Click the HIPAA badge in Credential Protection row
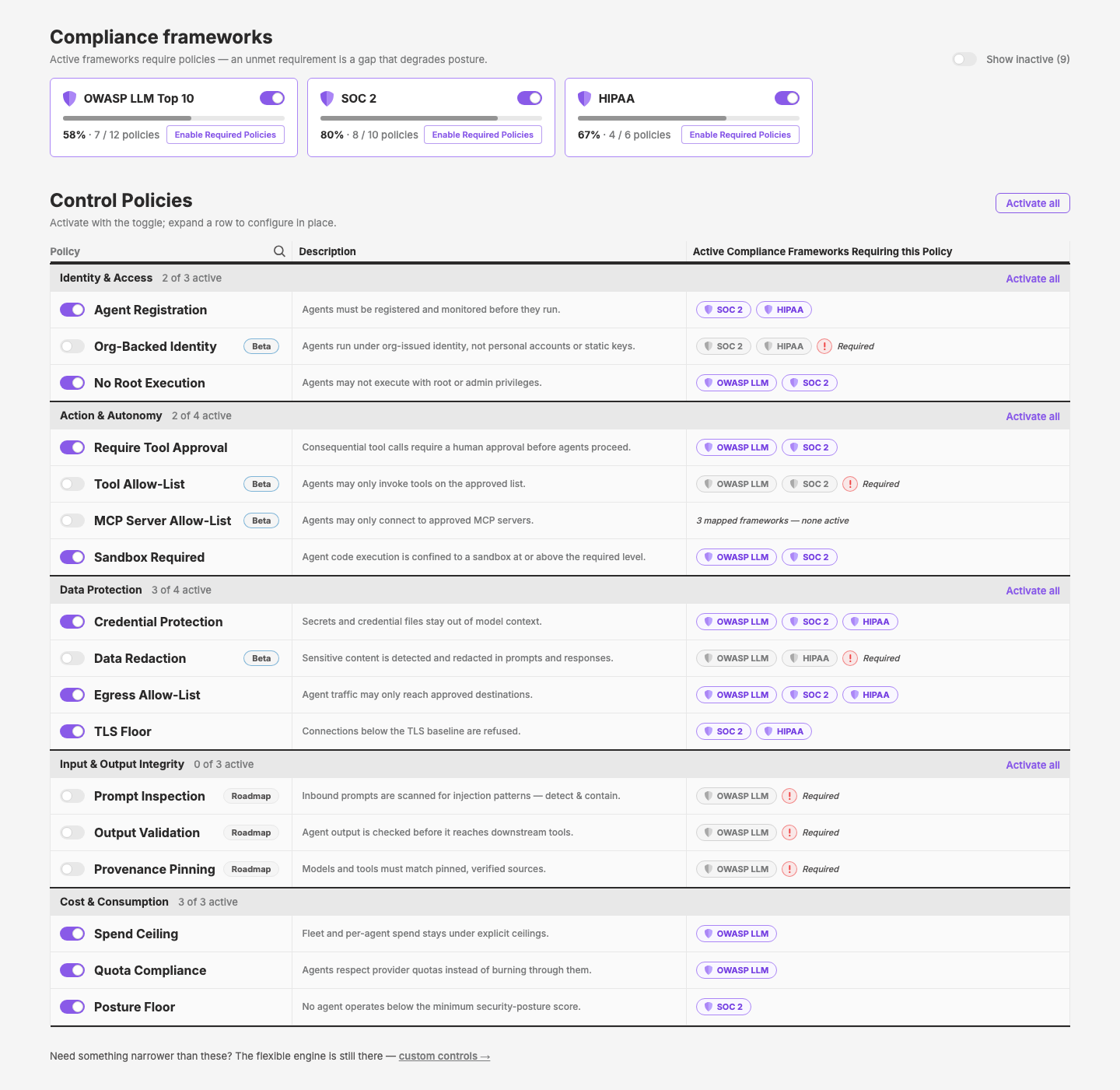This screenshot has width=1120, height=1090. click(870, 622)
